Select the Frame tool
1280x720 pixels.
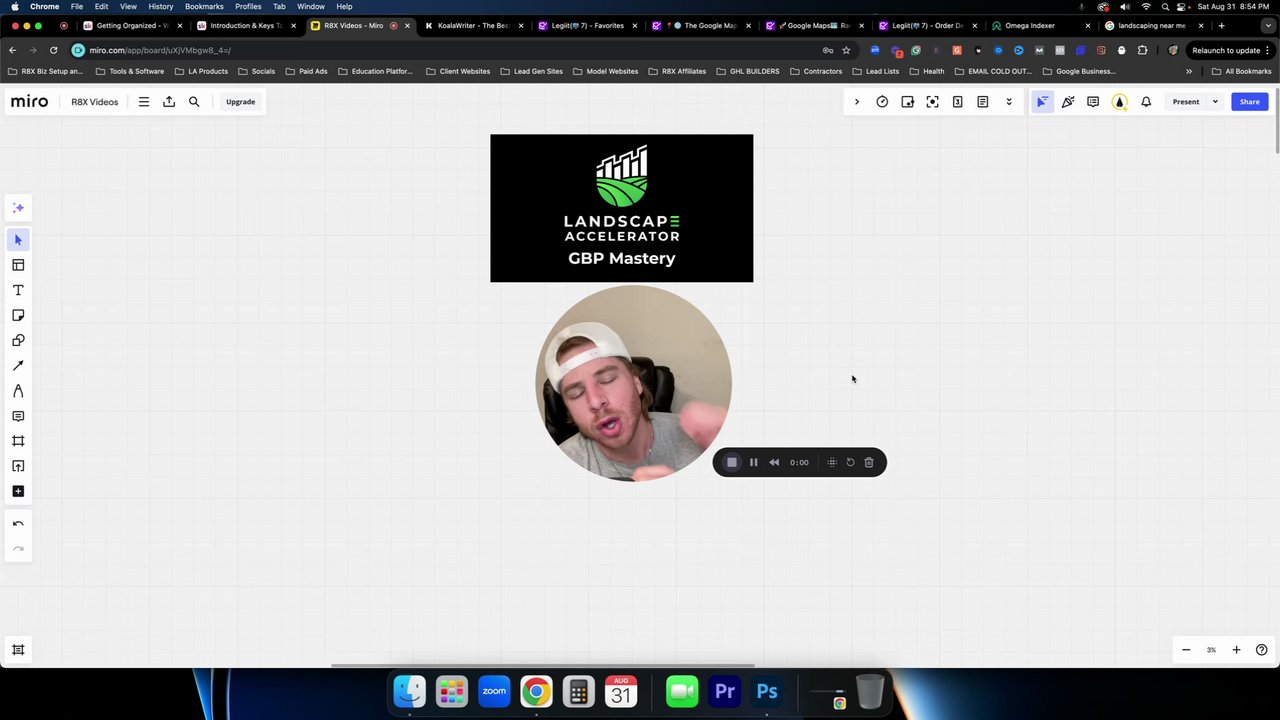(x=18, y=441)
